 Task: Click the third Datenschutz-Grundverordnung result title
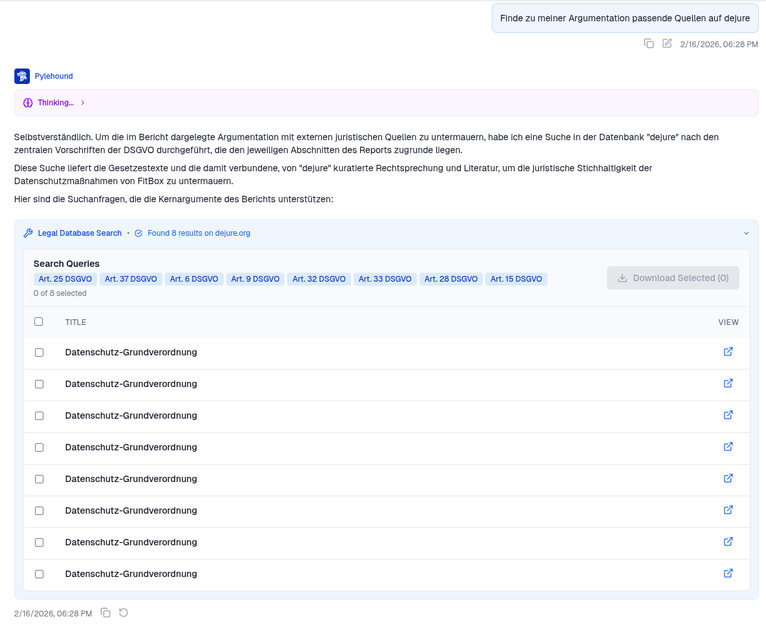(x=131, y=416)
